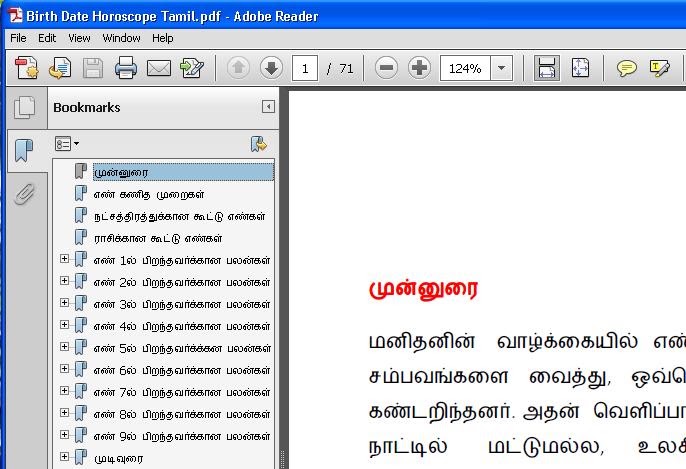Image resolution: width=686 pixels, height=469 pixels.
Task: Click the Create PDF toolbar icon
Action: coord(27,68)
